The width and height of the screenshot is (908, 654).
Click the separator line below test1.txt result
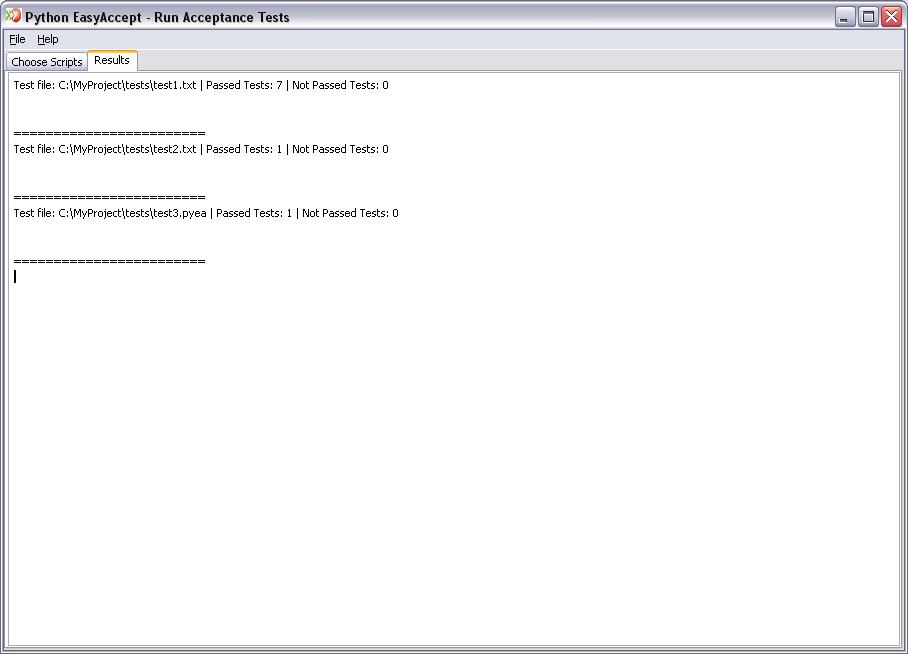click(109, 133)
